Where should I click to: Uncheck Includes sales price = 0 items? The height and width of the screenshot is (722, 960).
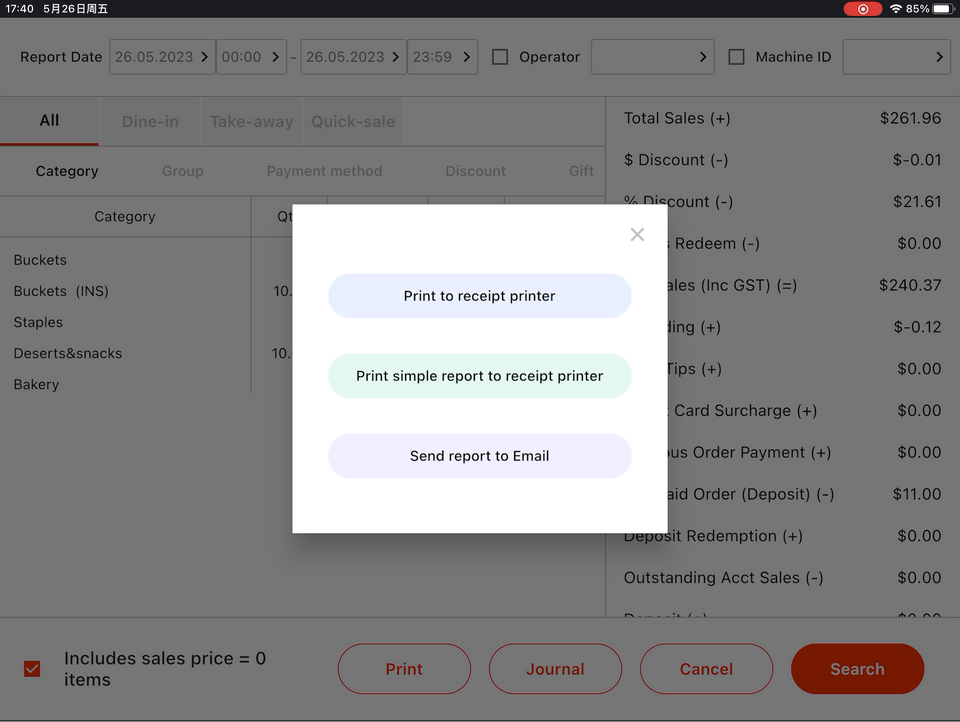(x=32, y=669)
